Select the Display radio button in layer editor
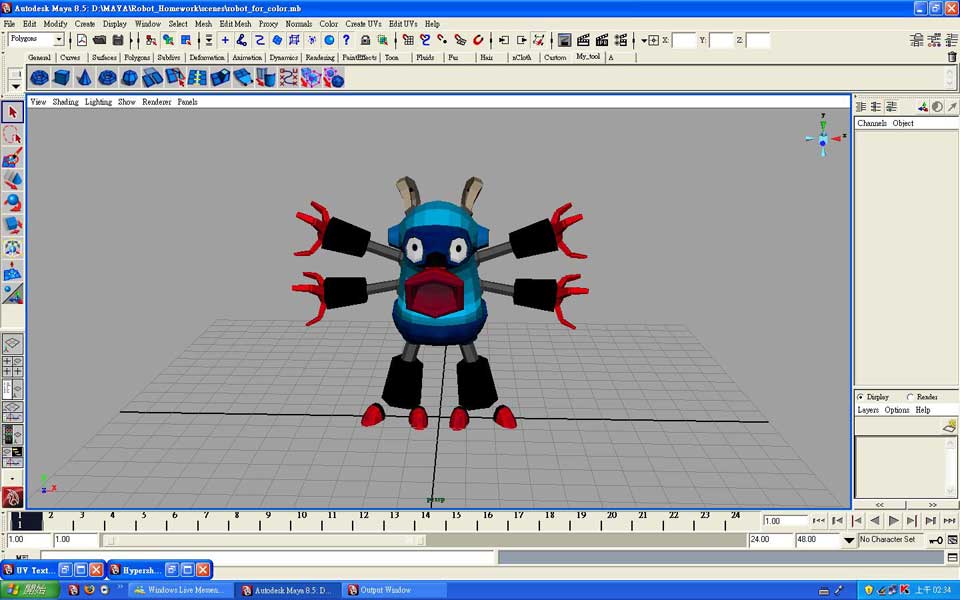This screenshot has height=600, width=960. pos(860,397)
